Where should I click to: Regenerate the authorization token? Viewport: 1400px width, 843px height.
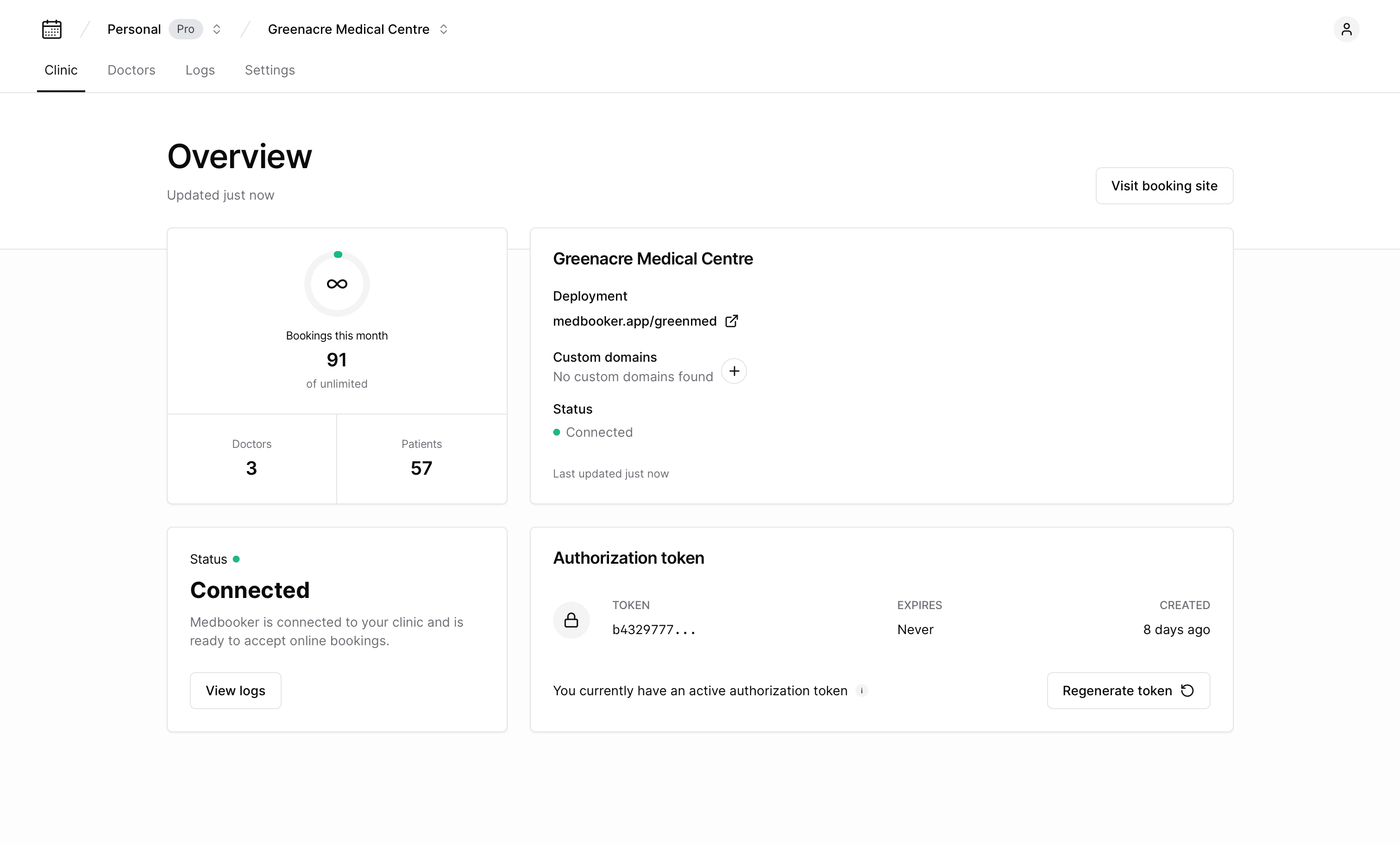[x=1127, y=691]
